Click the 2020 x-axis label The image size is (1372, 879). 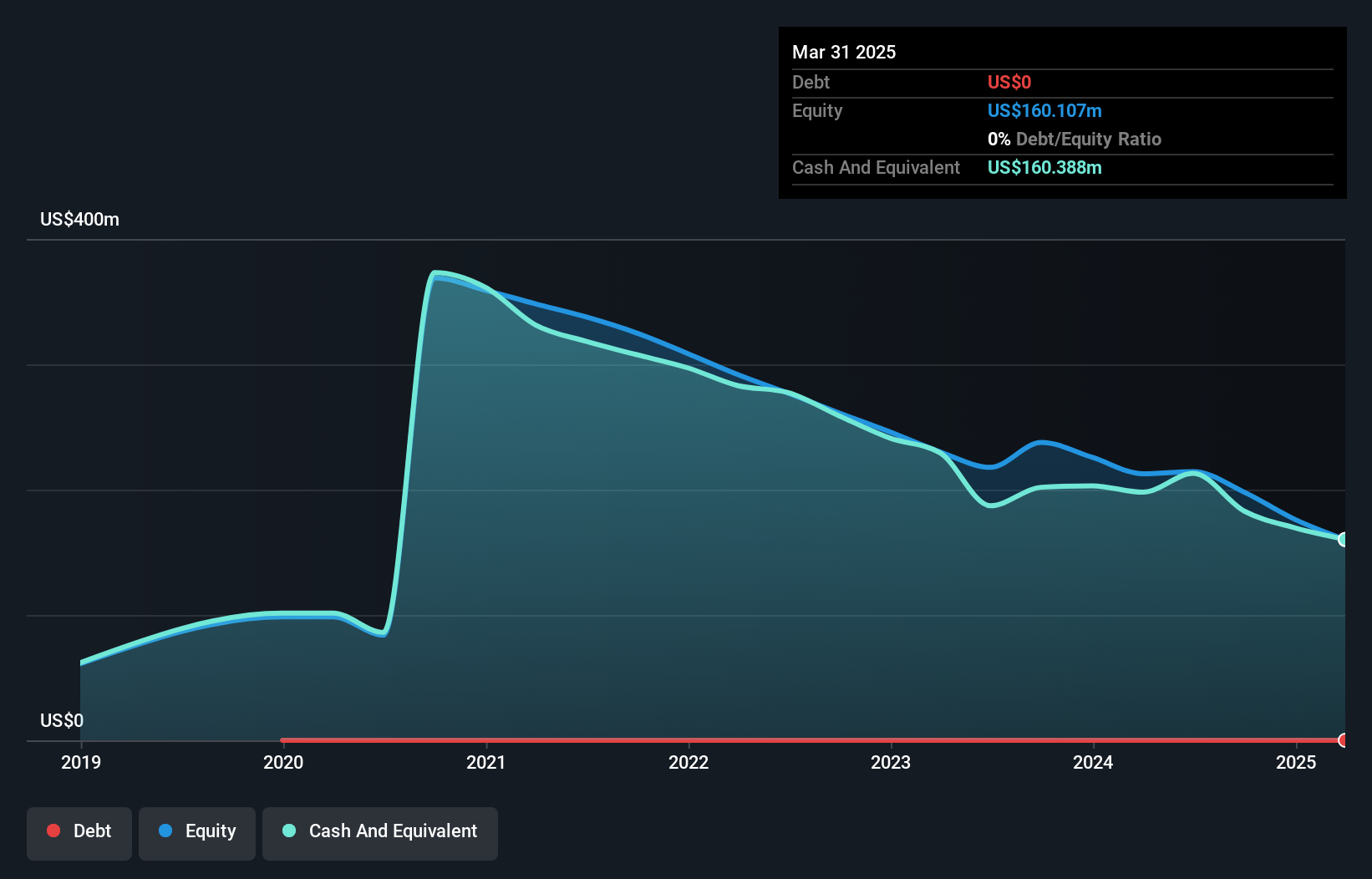pyautogui.click(x=283, y=762)
